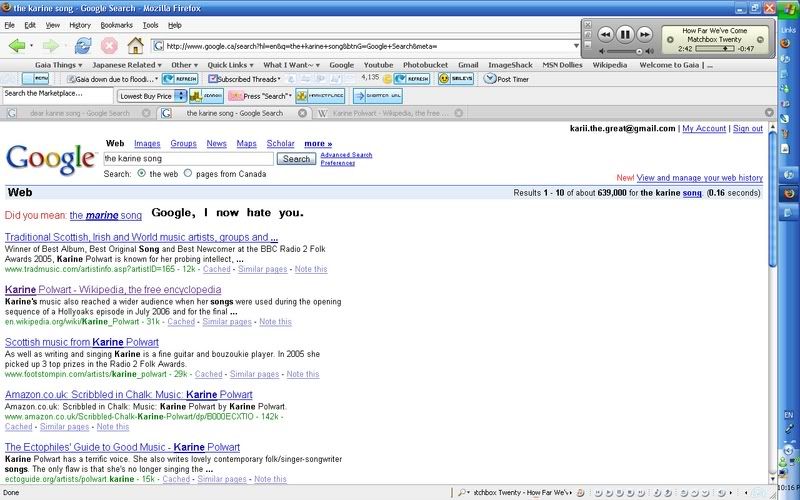
Task: Open the My Account link
Action: 704,129
